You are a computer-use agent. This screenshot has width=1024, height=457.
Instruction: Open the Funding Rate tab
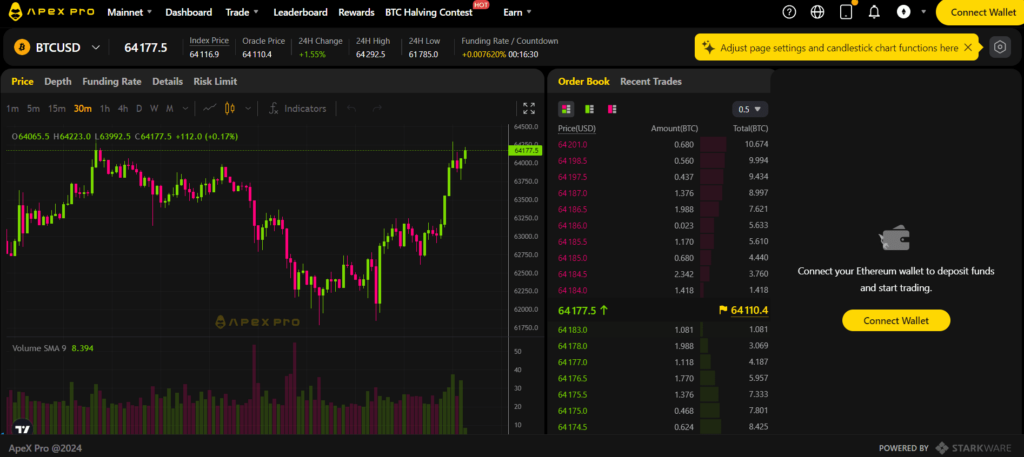pyautogui.click(x=112, y=82)
